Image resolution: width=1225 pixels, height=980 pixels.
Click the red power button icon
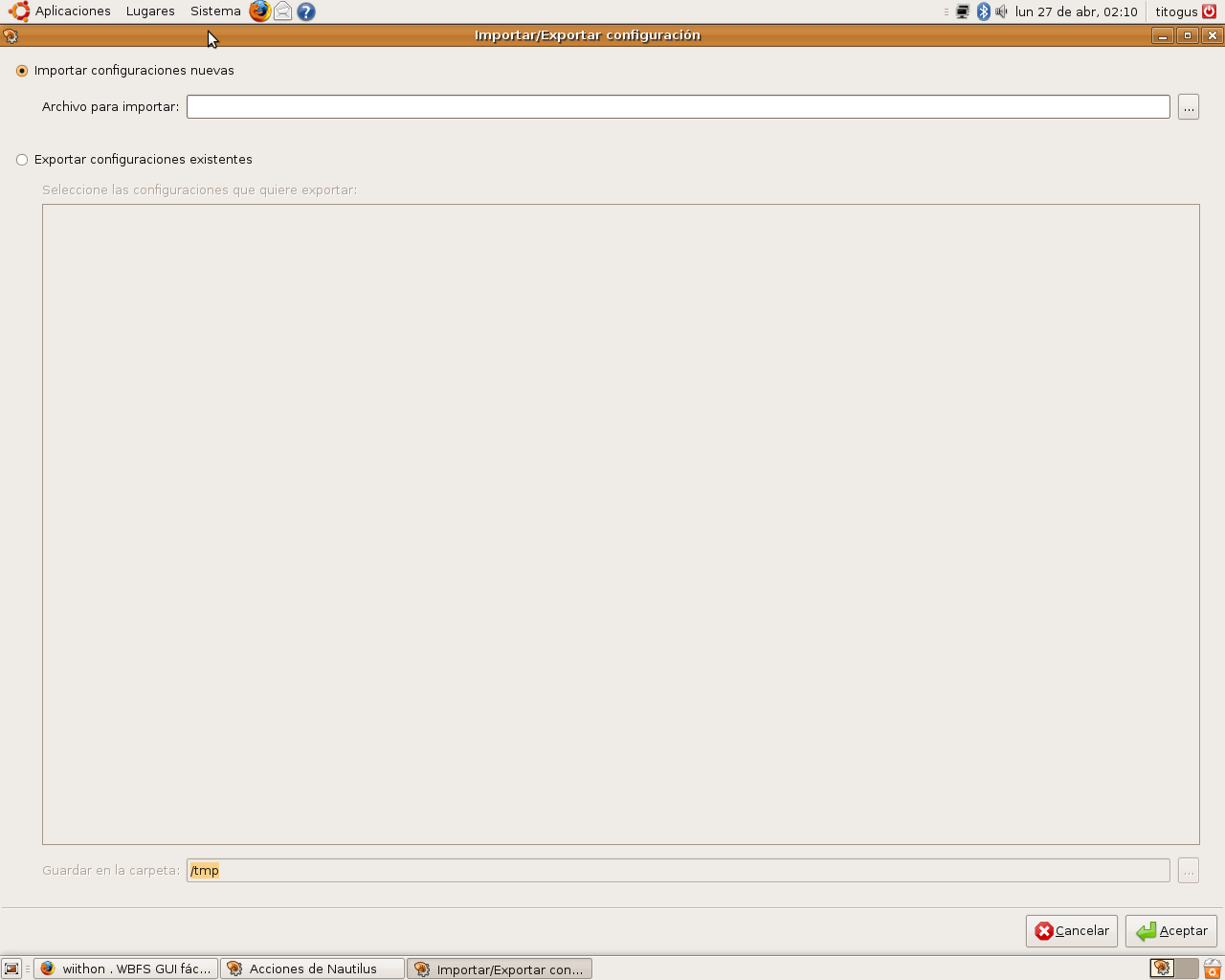tap(1210, 11)
